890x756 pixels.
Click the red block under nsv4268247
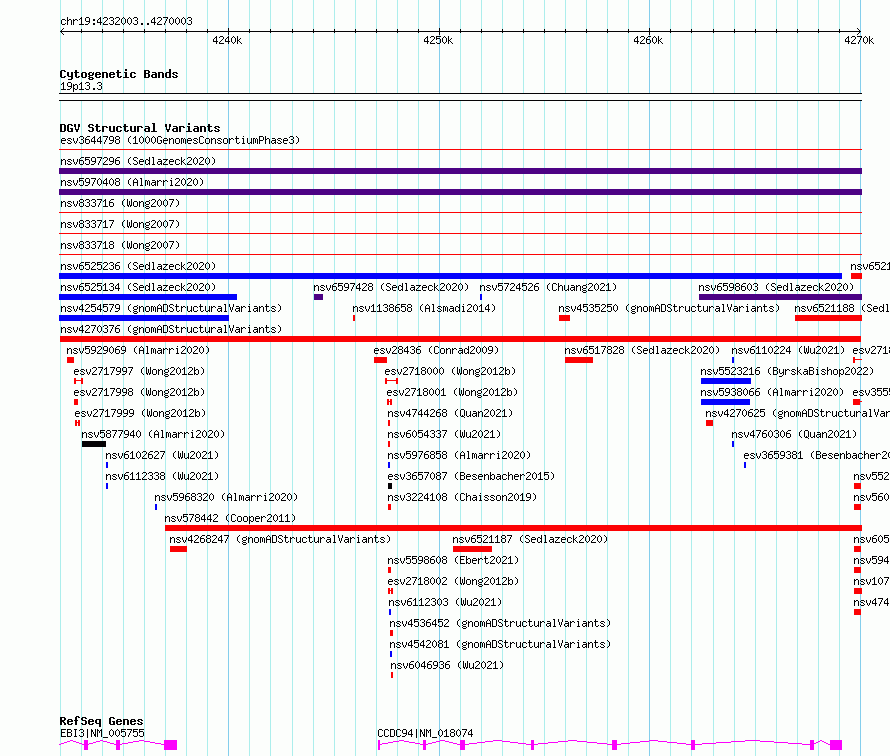click(178, 549)
